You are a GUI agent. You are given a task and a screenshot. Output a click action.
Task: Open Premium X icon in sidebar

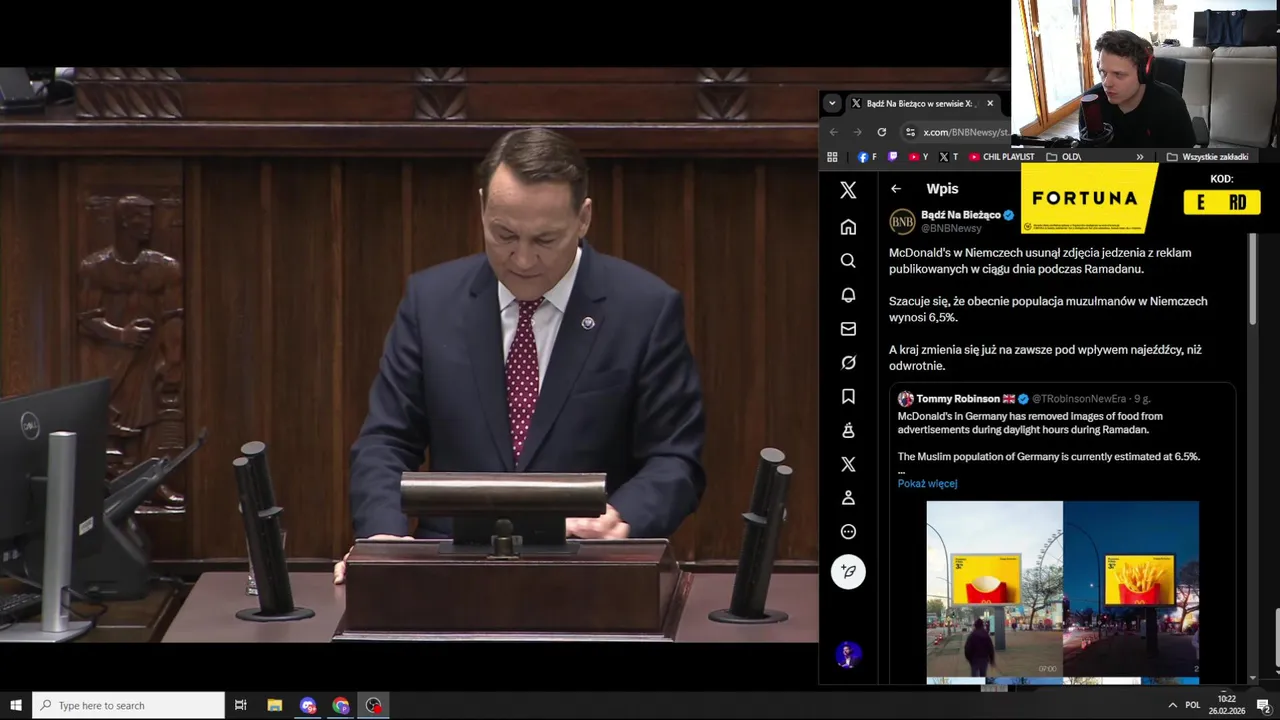pos(848,464)
